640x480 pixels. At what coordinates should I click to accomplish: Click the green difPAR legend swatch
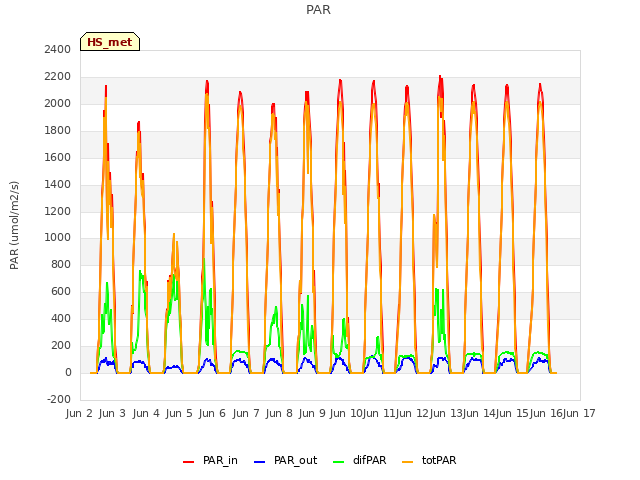coord(338,462)
